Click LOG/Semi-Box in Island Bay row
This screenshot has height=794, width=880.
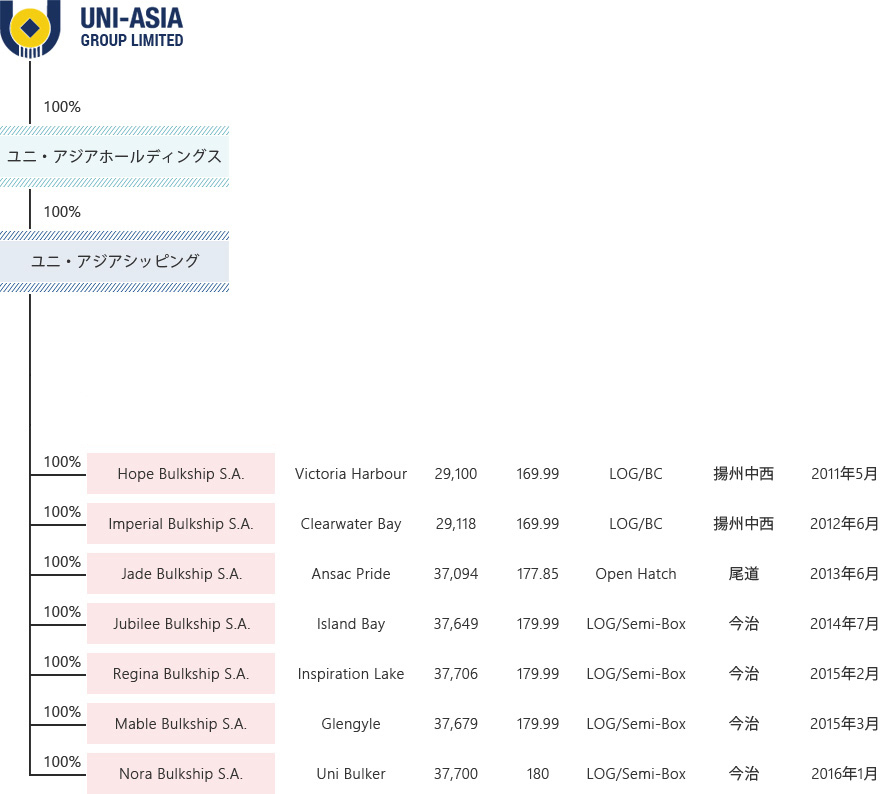point(636,623)
